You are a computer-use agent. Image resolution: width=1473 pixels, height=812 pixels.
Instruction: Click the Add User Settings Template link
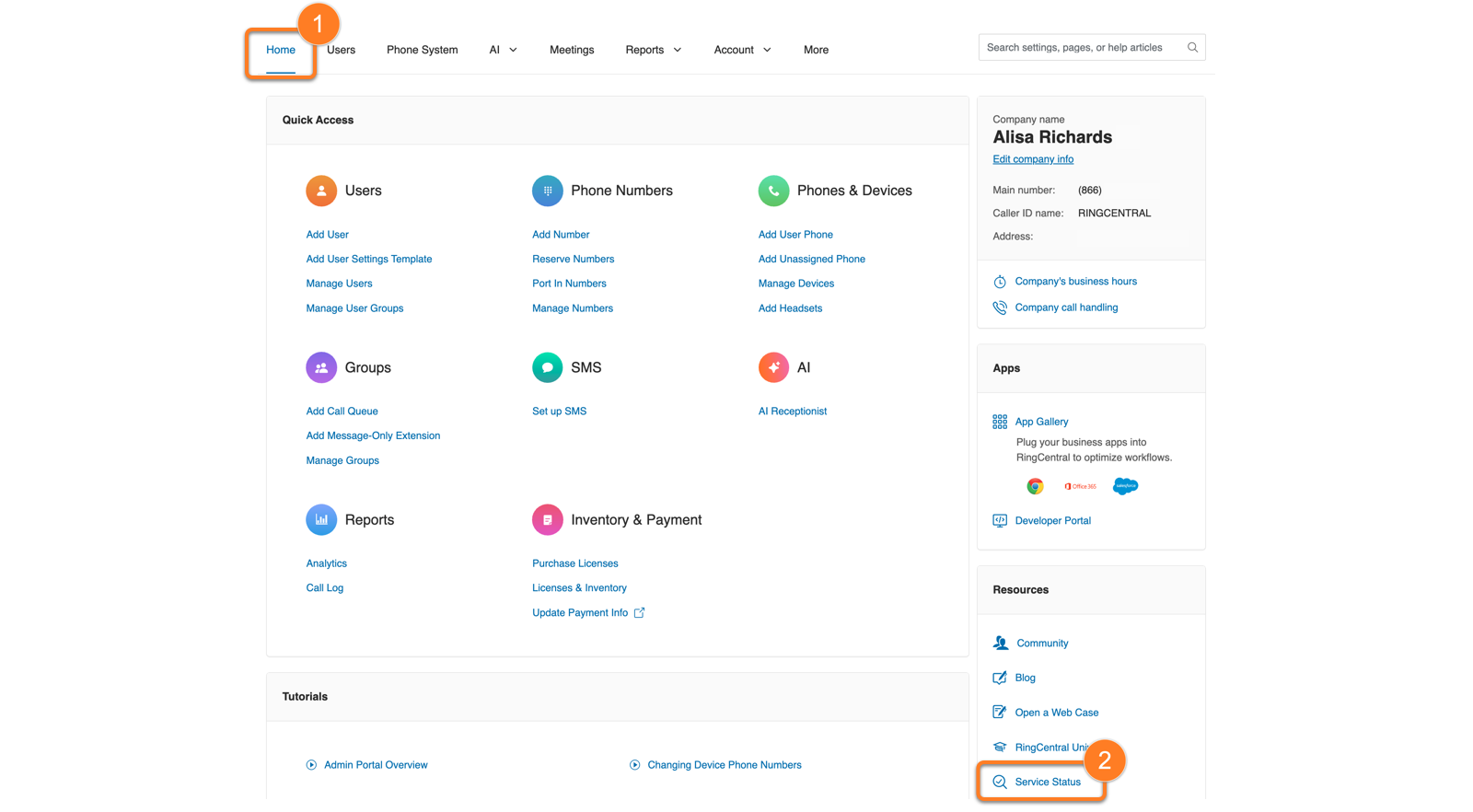click(368, 260)
